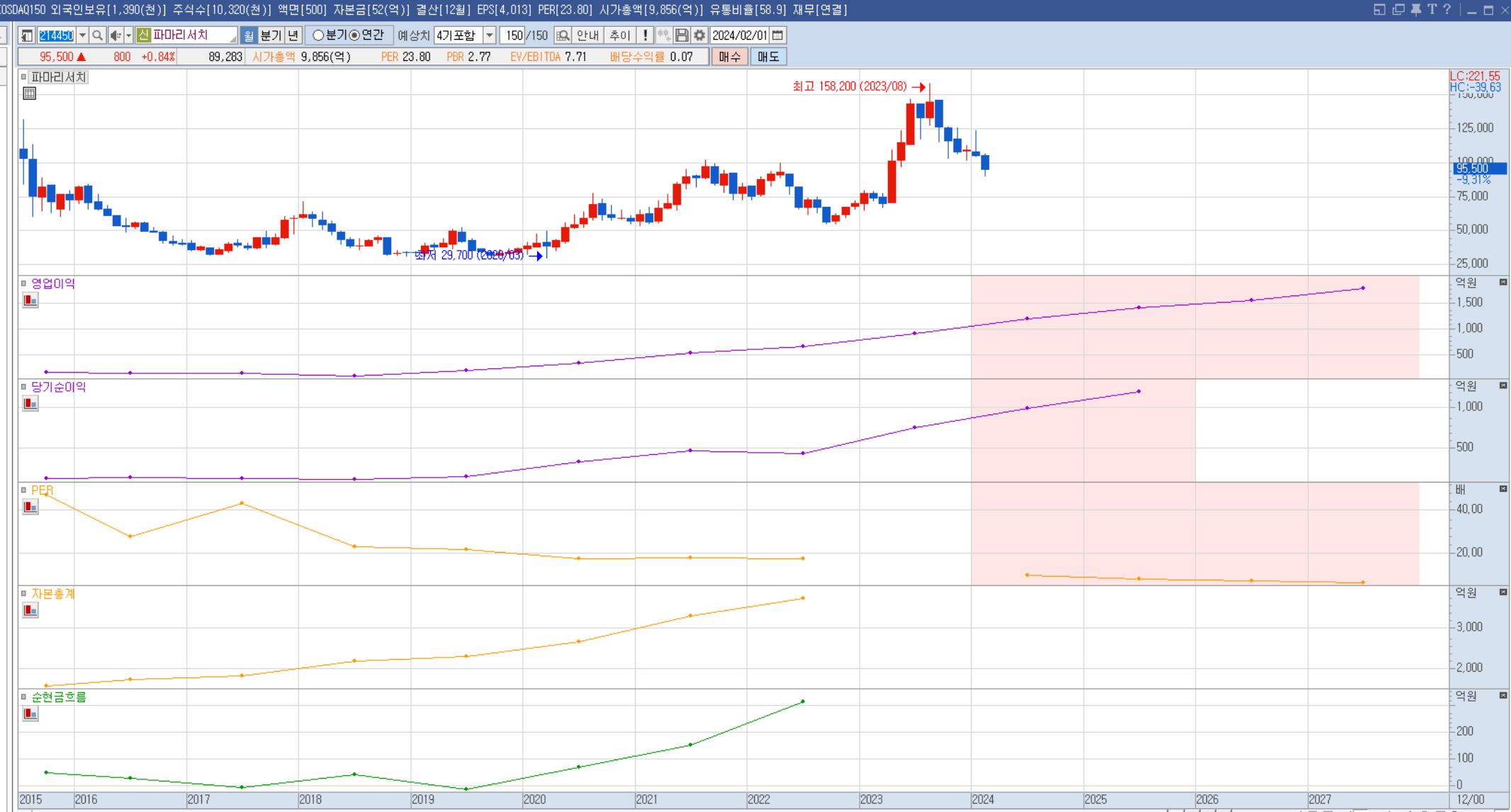This screenshot has width=1511, height=812.
Task: Expand the 4기포함 estimate dropdown
Action: [x=489, y=35]
